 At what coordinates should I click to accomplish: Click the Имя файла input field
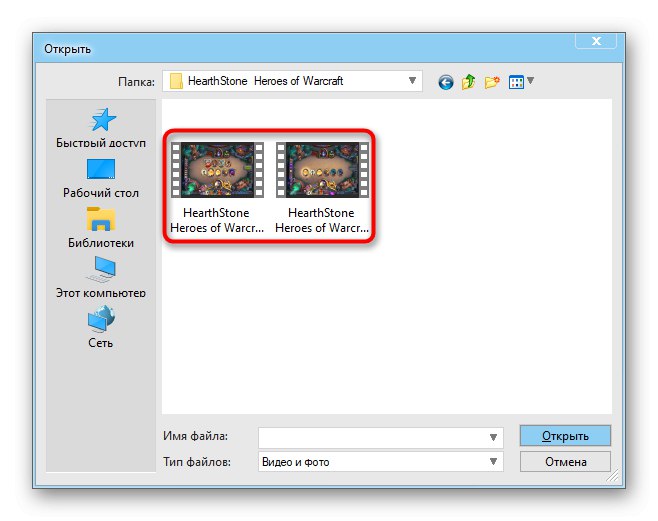381,438
